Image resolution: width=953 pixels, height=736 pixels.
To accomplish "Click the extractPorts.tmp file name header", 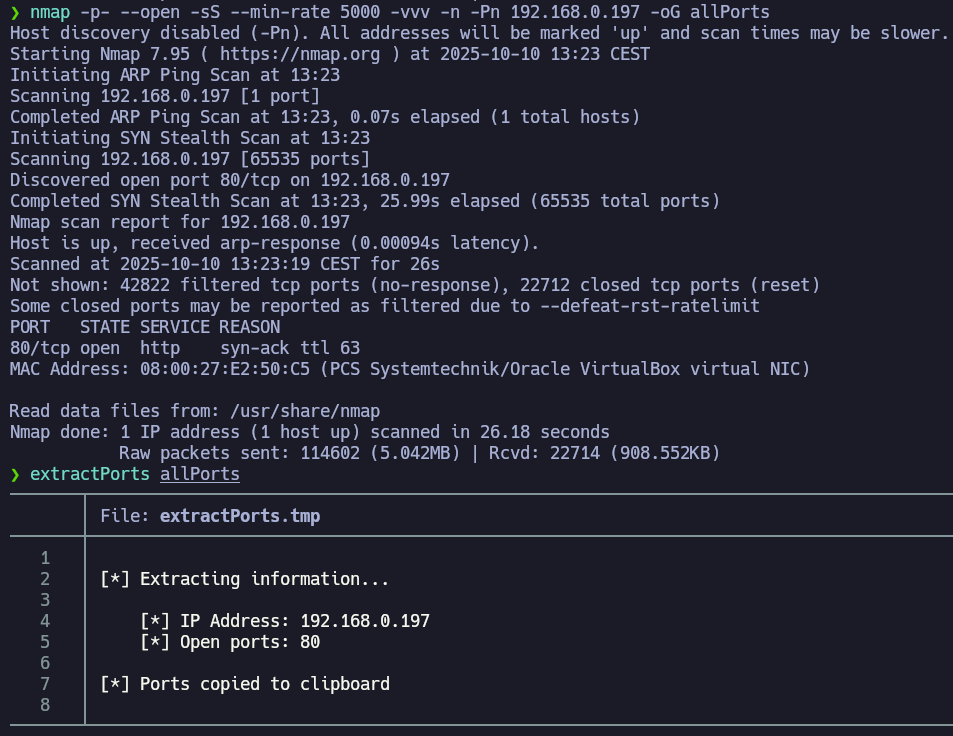I will (x=239, y=516).
